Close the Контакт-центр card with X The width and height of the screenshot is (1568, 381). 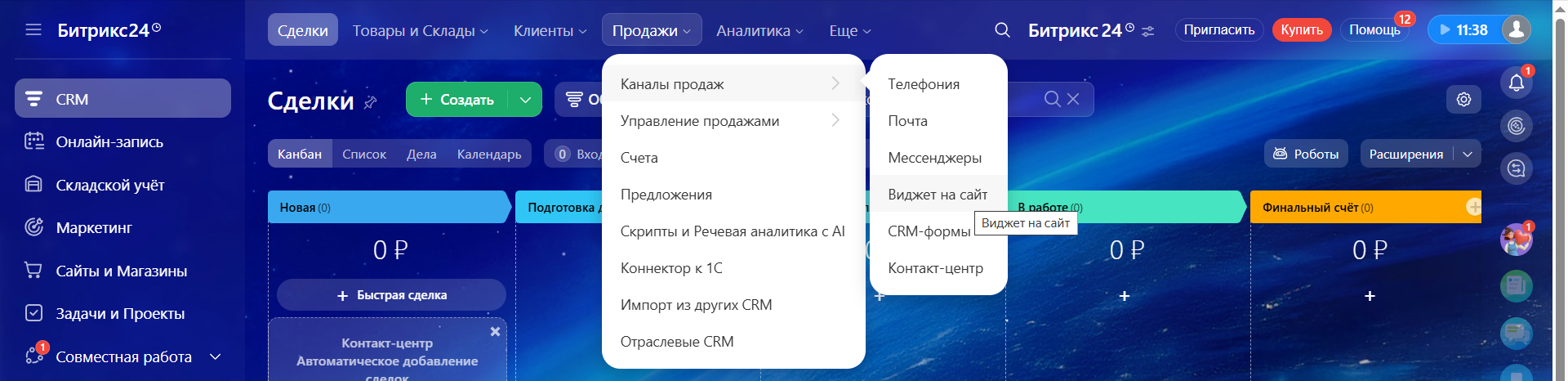coord(495,332)
